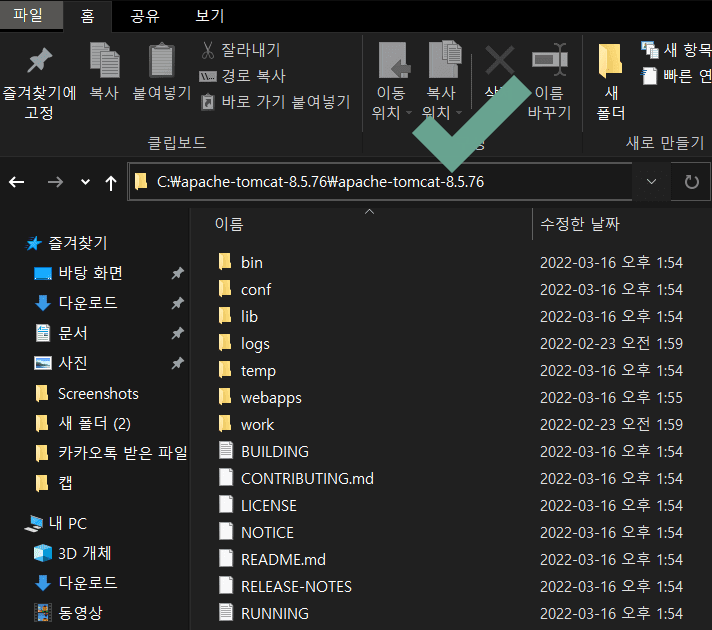712x630 pixels.
Task: Select the temp folder
Action: click(258, 371)
